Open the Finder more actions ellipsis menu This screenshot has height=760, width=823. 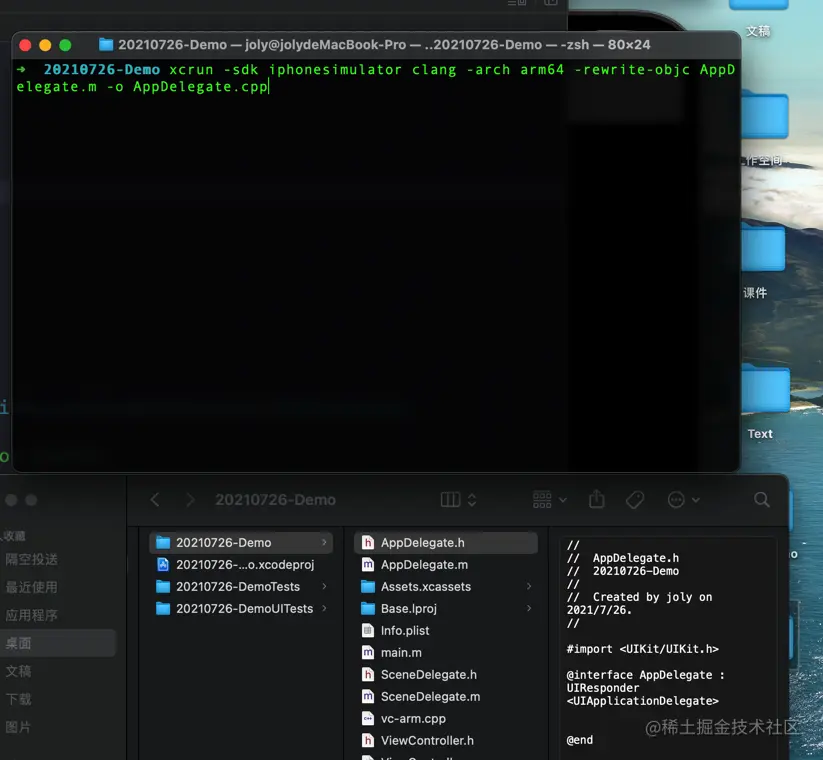[683, 500]
